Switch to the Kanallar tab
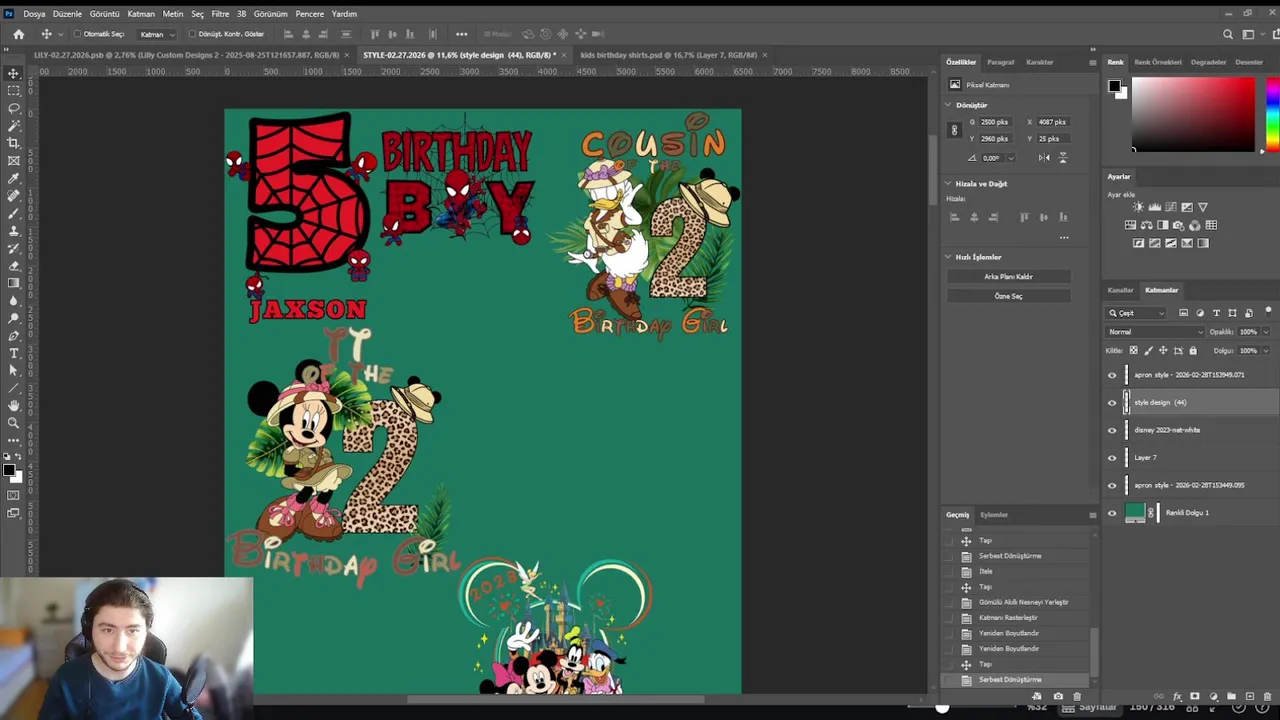This screenshot has width=1280, height=720. click(x=1120, y=290)
